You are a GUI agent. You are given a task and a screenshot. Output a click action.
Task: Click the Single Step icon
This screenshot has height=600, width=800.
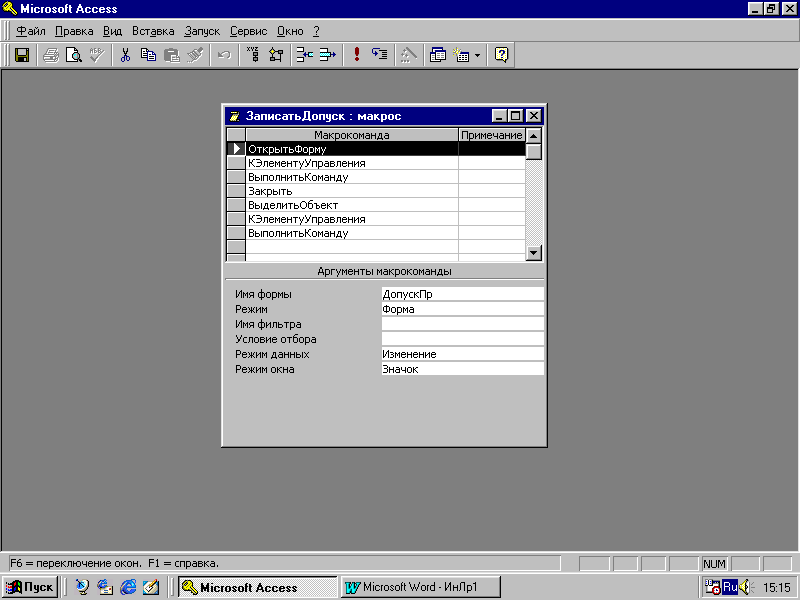(x=380, y=55)
